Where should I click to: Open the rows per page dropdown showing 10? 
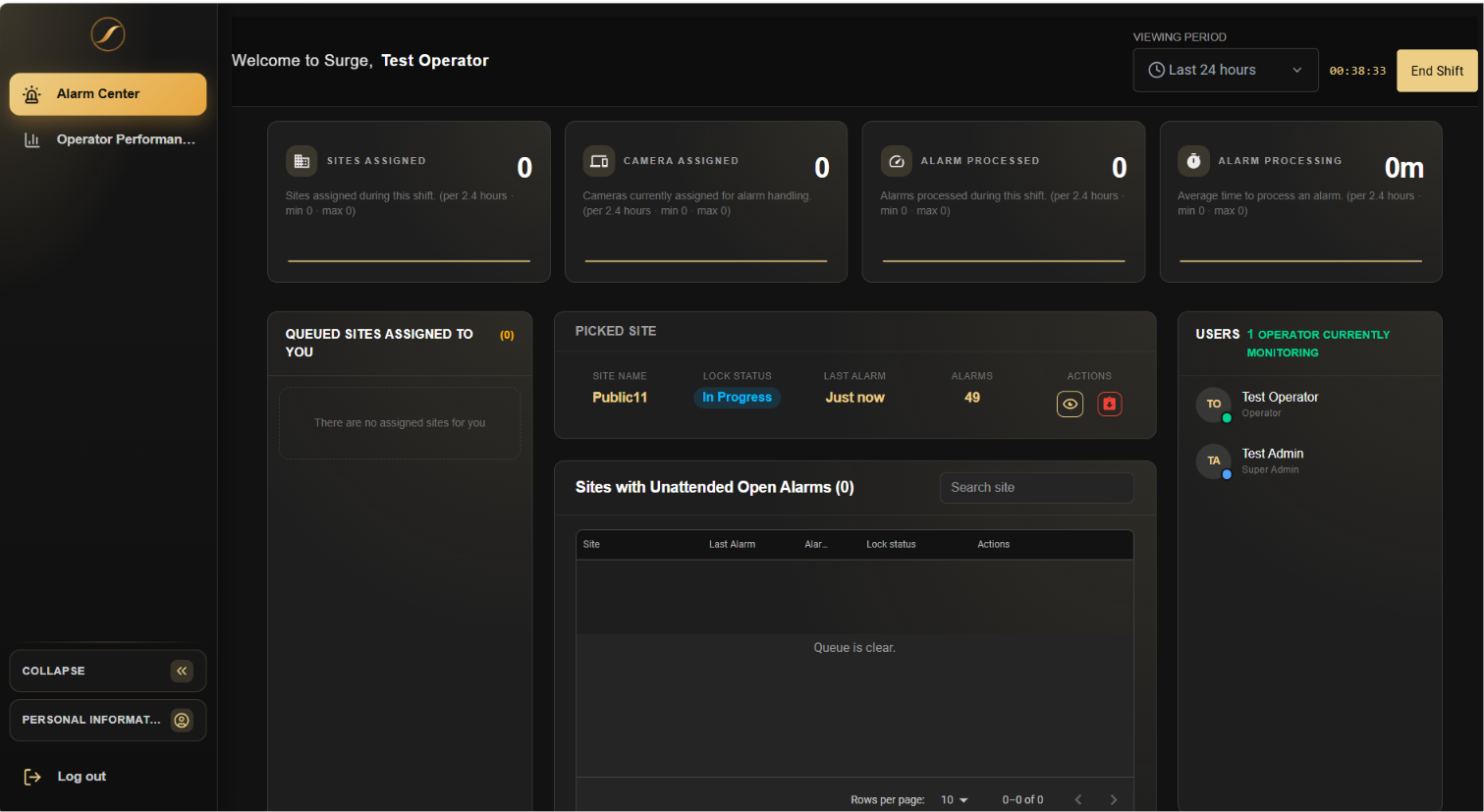click(x=954, y=800)
